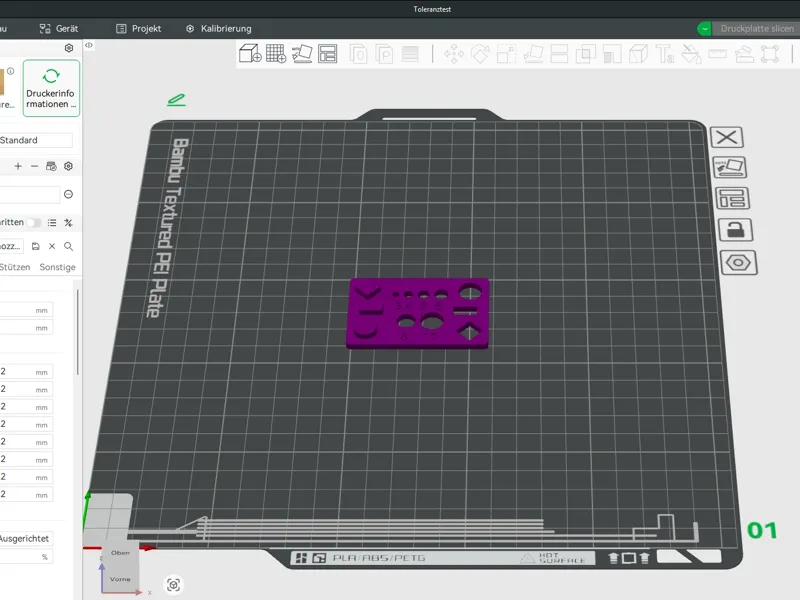Select the Assemble tool

pos(744,54)
